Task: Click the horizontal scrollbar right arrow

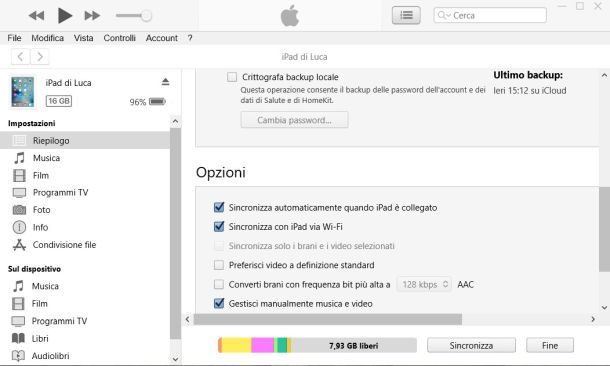Action: point(593,319)
